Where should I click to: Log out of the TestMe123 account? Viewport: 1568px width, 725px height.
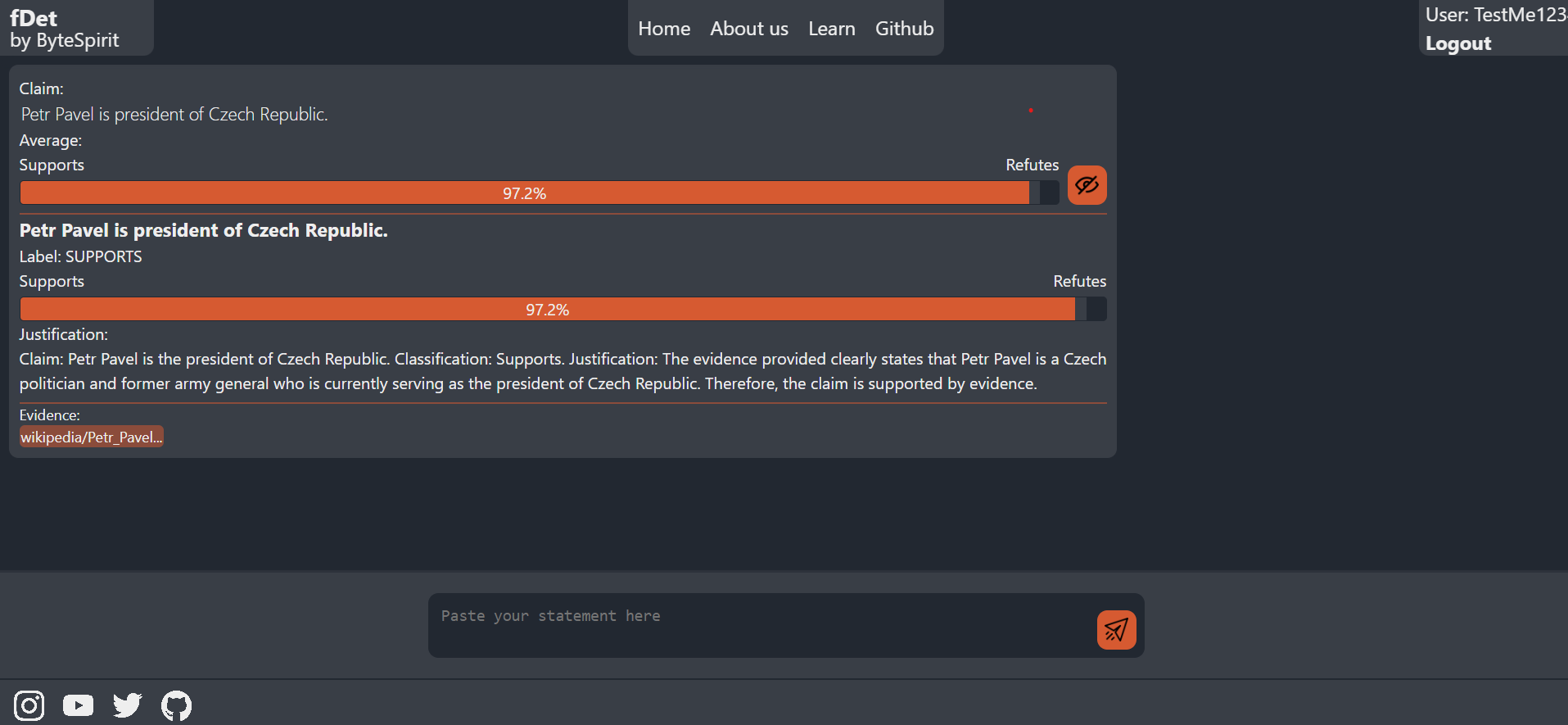1458,43
